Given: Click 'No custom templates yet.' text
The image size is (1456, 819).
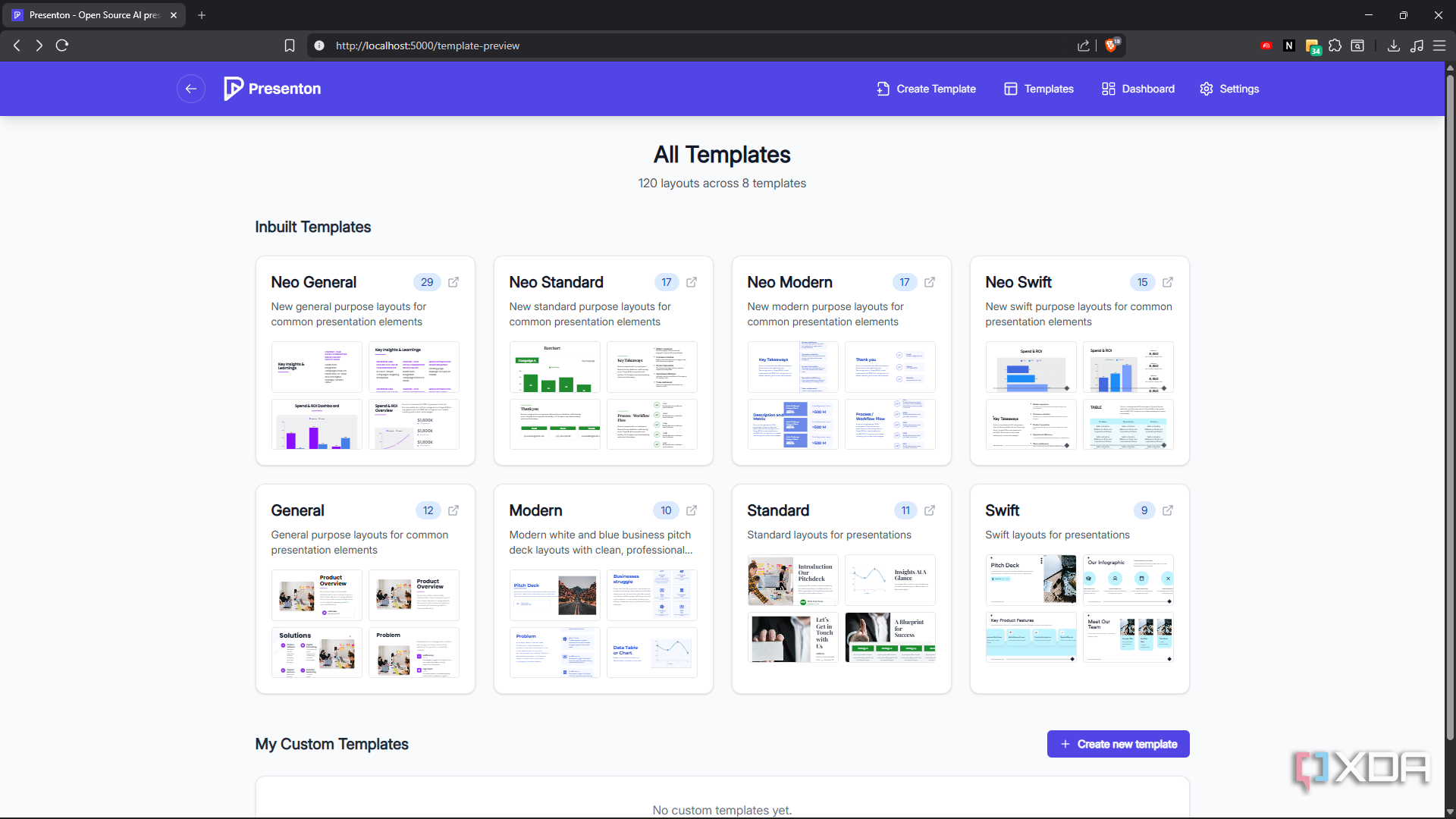Looking at the screenshot, I should pos(722,810).
